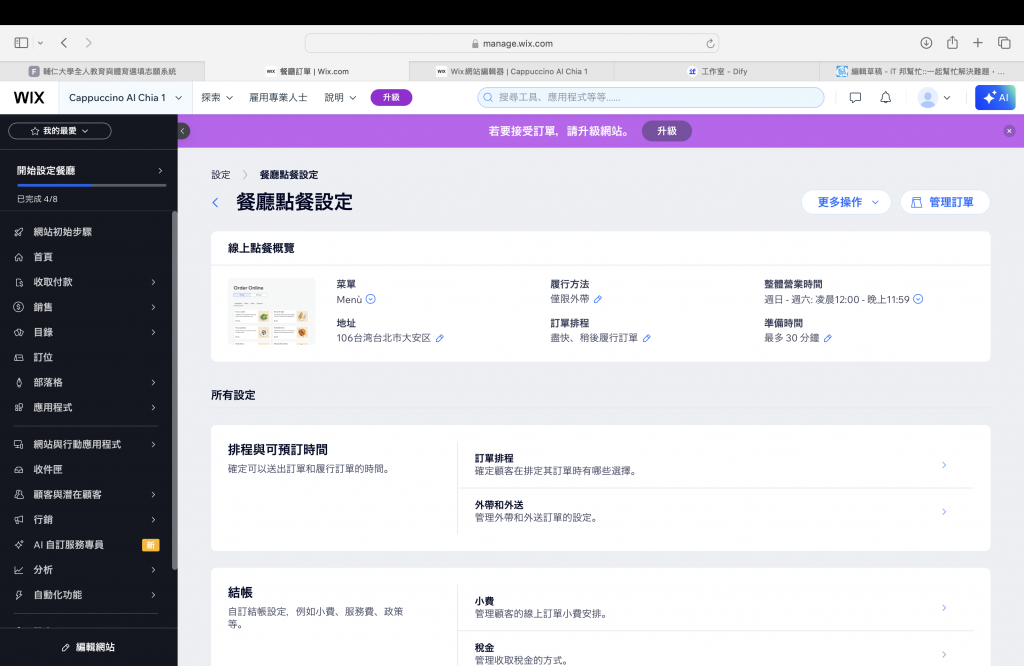The width and height of the screenshot is (1024, 666).
Task: Click 雇用專業人士 in top bar
Action: [x=278, y=98]
